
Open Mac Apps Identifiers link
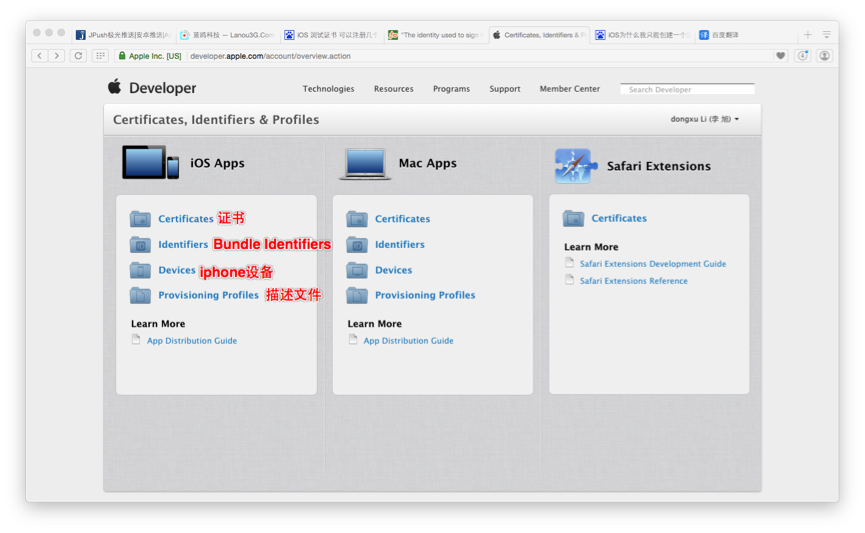[x=399, y=244]
